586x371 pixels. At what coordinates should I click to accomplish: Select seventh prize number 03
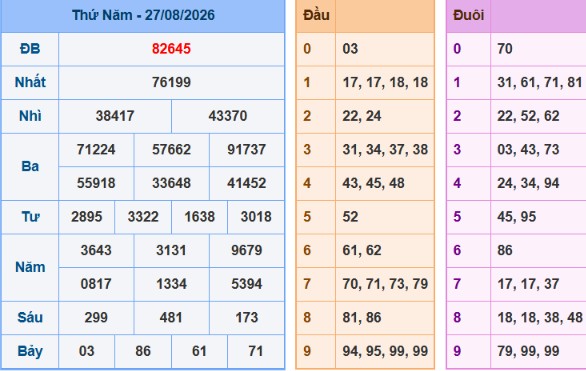[86, 351]
